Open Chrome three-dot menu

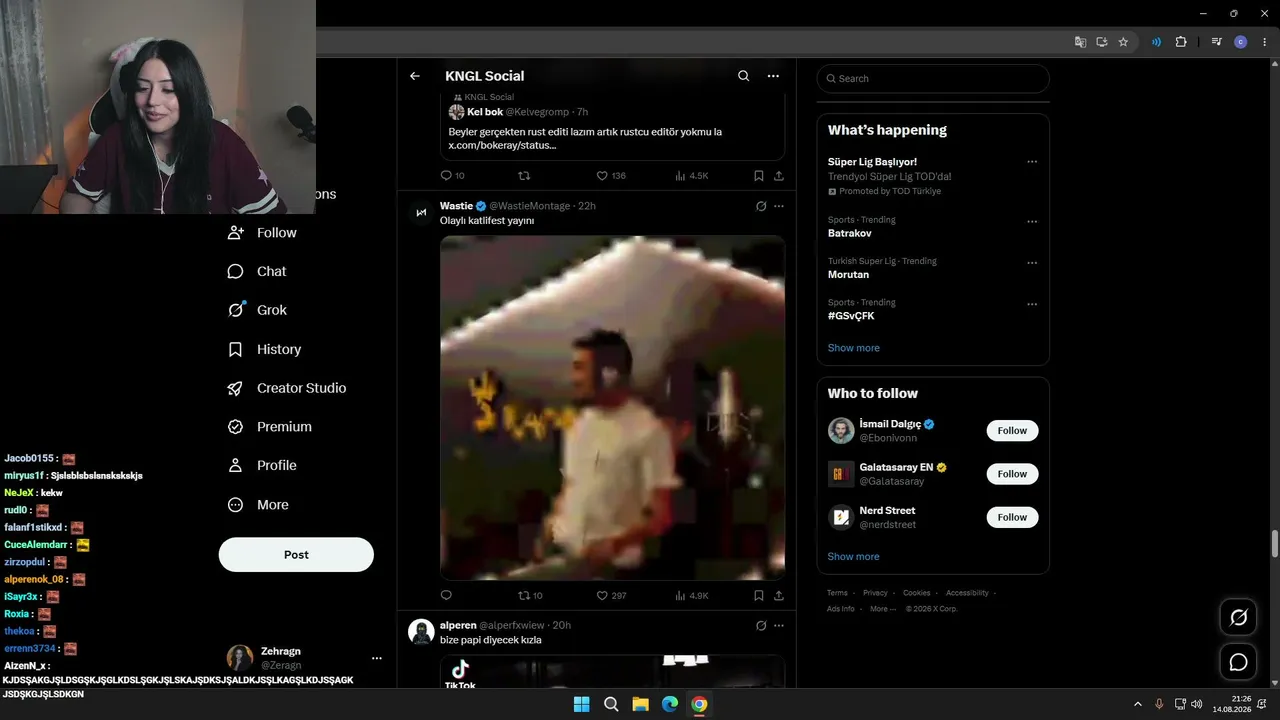pyautogui.click(x=1265, y=42)
